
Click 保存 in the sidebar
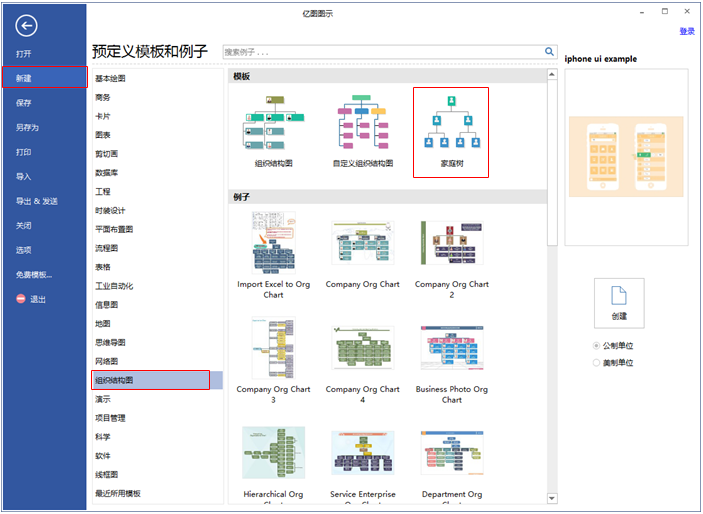tap(24, 103)
